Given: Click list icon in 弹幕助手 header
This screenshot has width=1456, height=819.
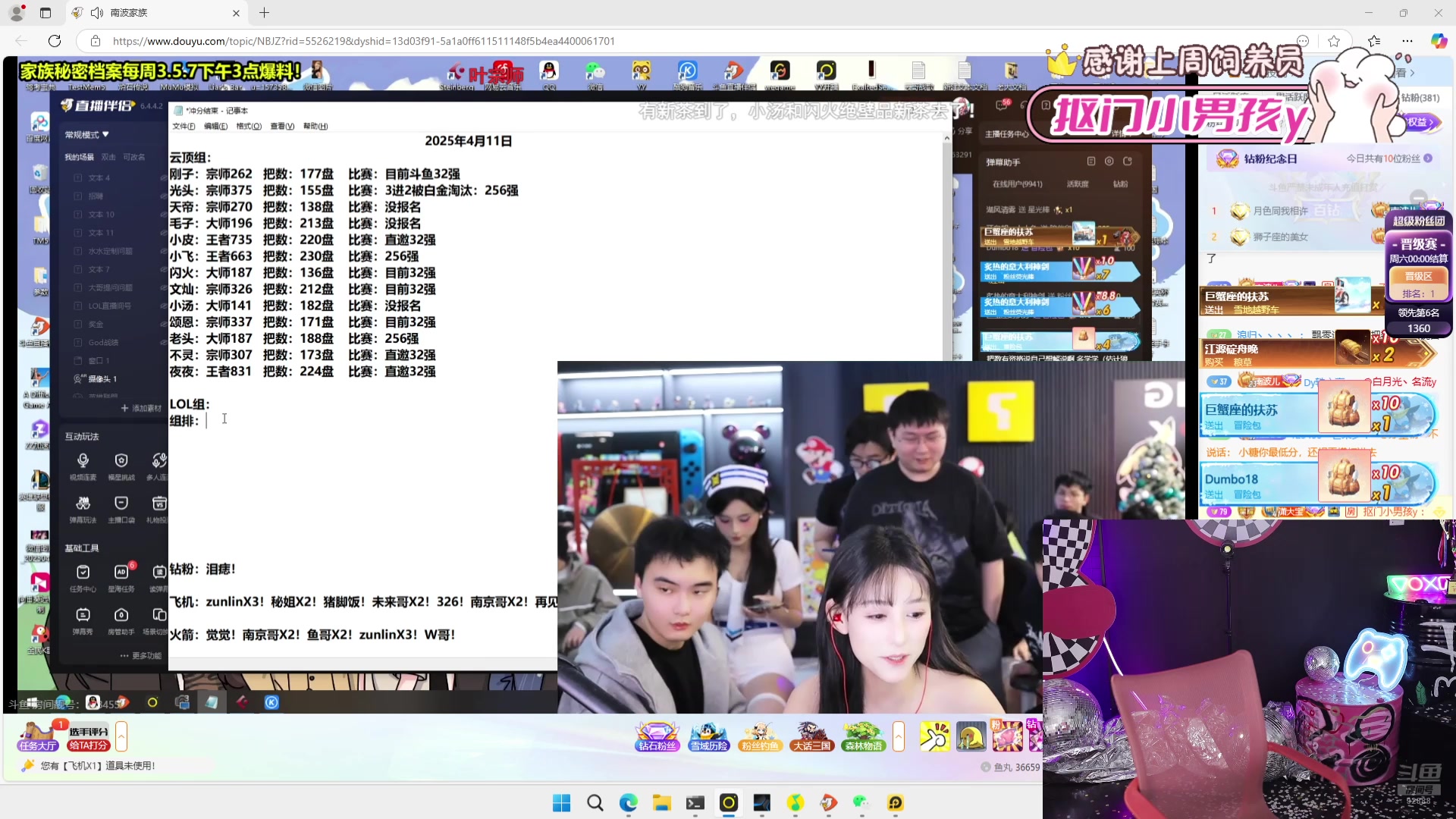Looking at the screenshot, I should tap(1090, 162).
